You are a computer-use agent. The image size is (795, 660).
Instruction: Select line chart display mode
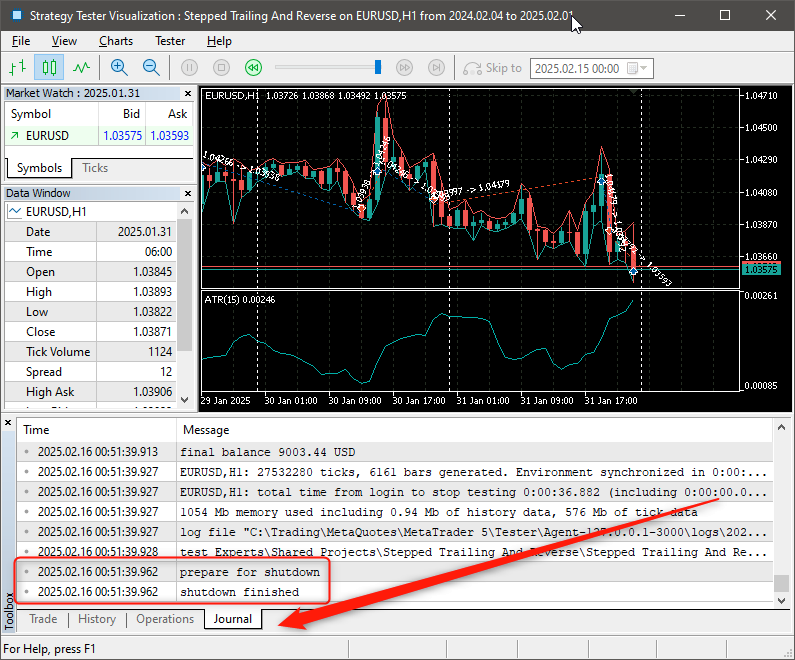tap(81, 67)
